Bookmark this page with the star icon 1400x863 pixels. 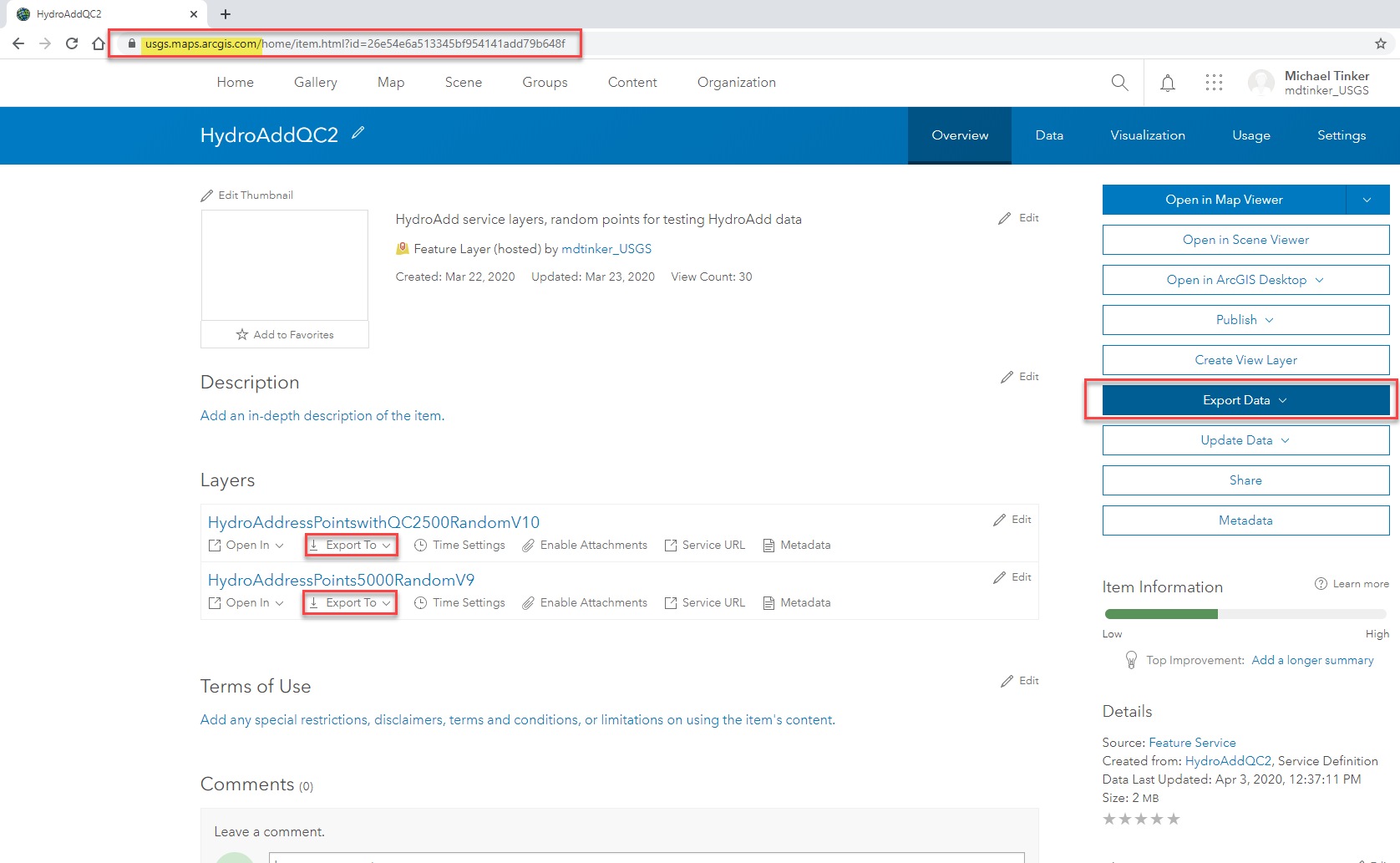(x=1381, y=43)
